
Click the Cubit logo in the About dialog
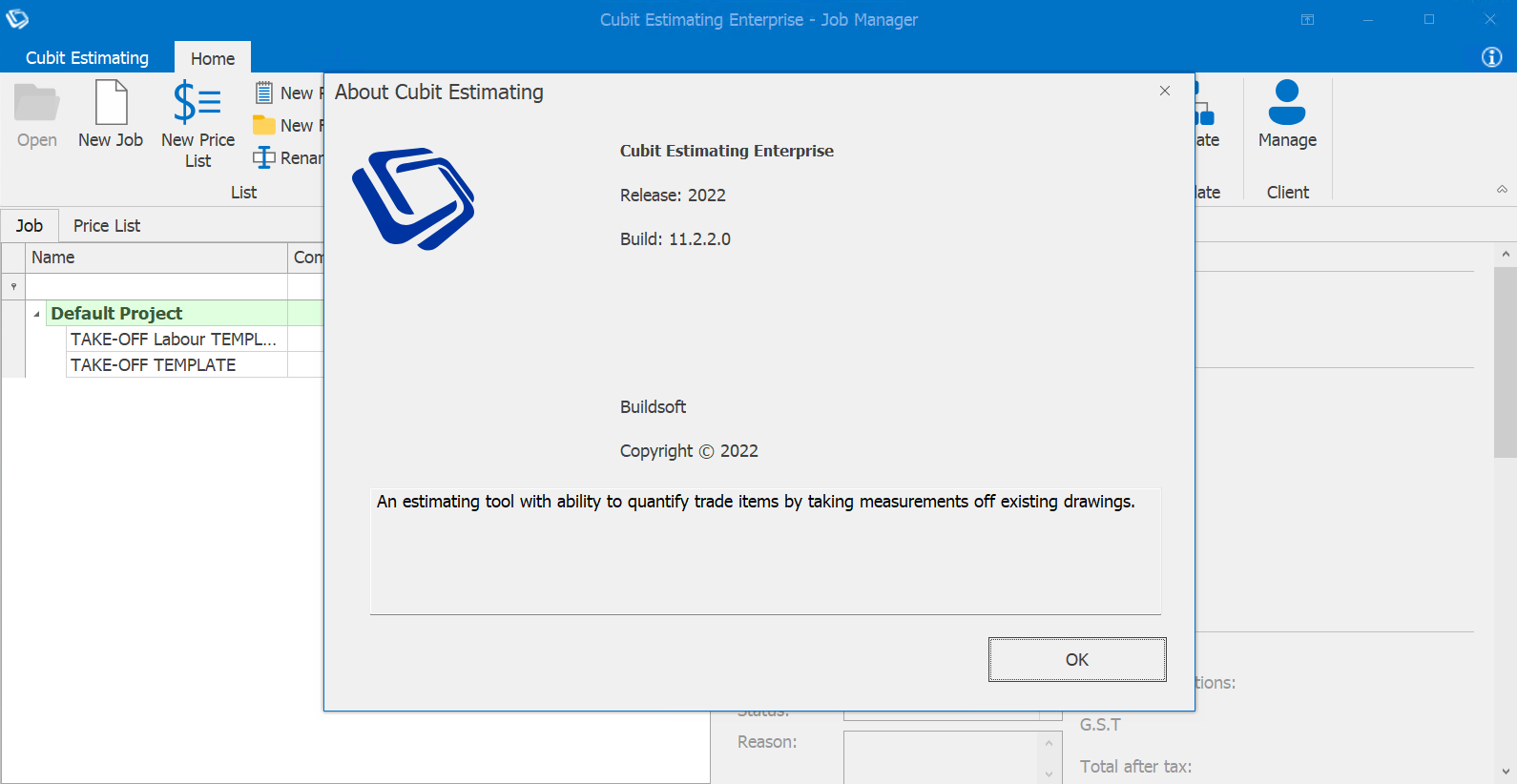point(413,198)
